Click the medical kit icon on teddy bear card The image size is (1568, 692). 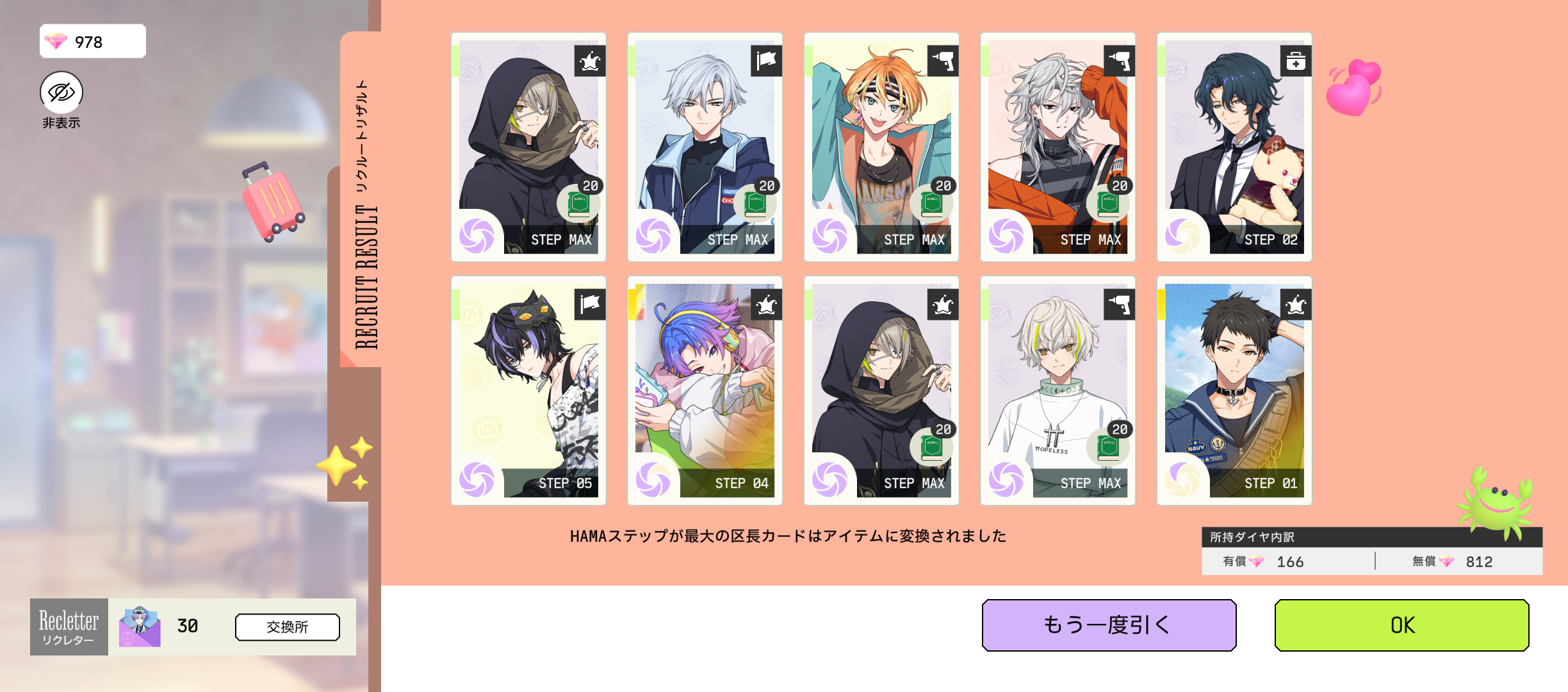pos(1296,62)
